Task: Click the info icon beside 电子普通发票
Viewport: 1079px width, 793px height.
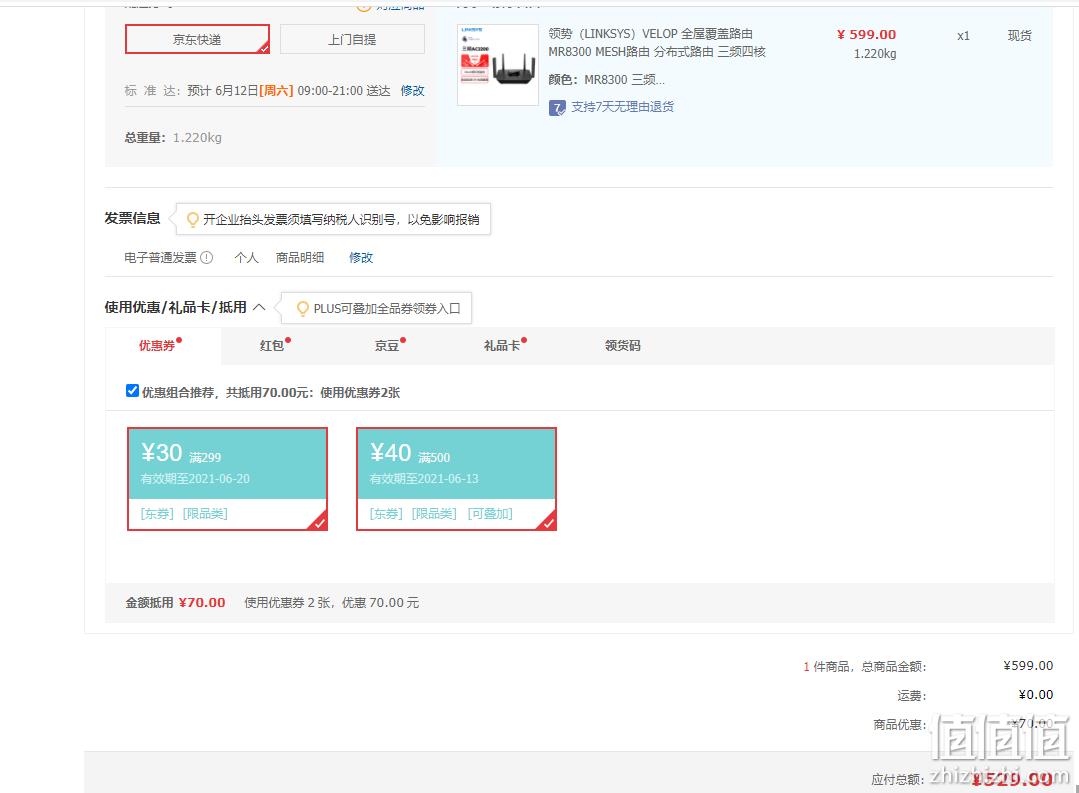Action: click(x=206, y=257)
